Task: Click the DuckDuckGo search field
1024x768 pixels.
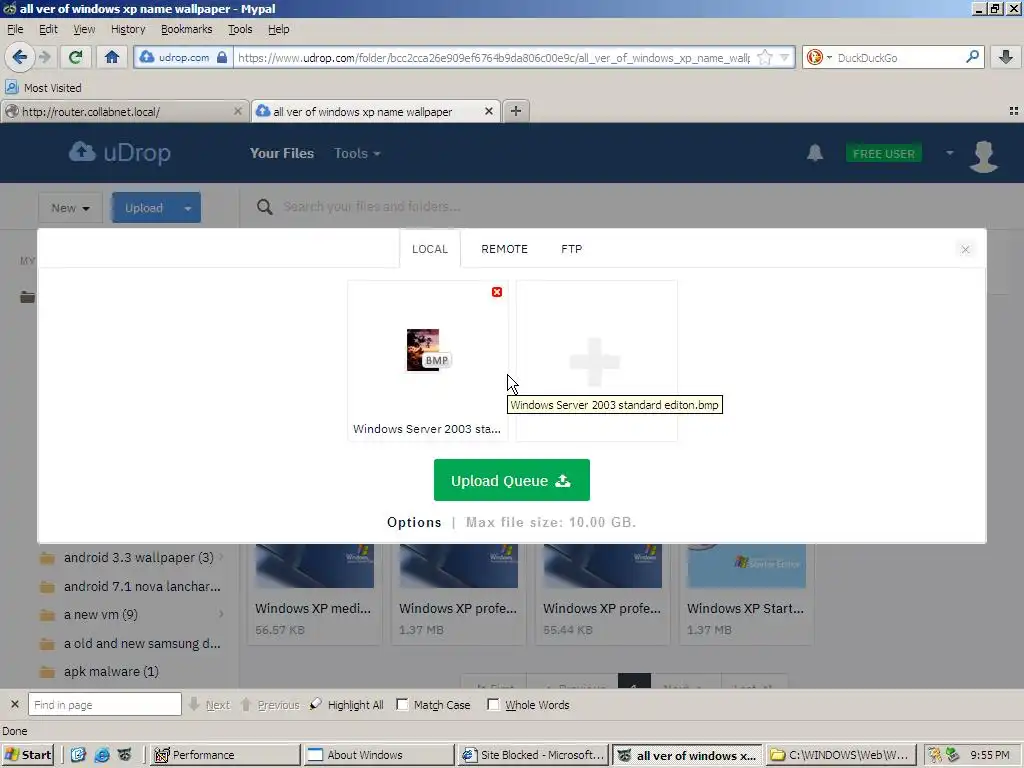Action: pos(899,57)
